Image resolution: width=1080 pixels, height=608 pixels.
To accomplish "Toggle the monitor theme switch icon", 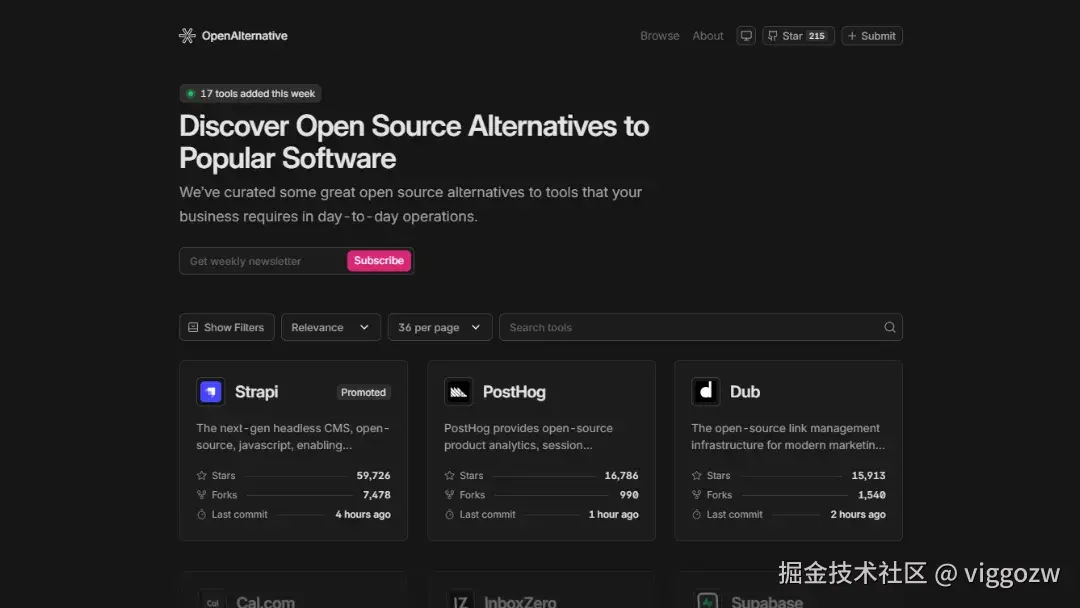I will pyautogui.click(x=745, y=36).
